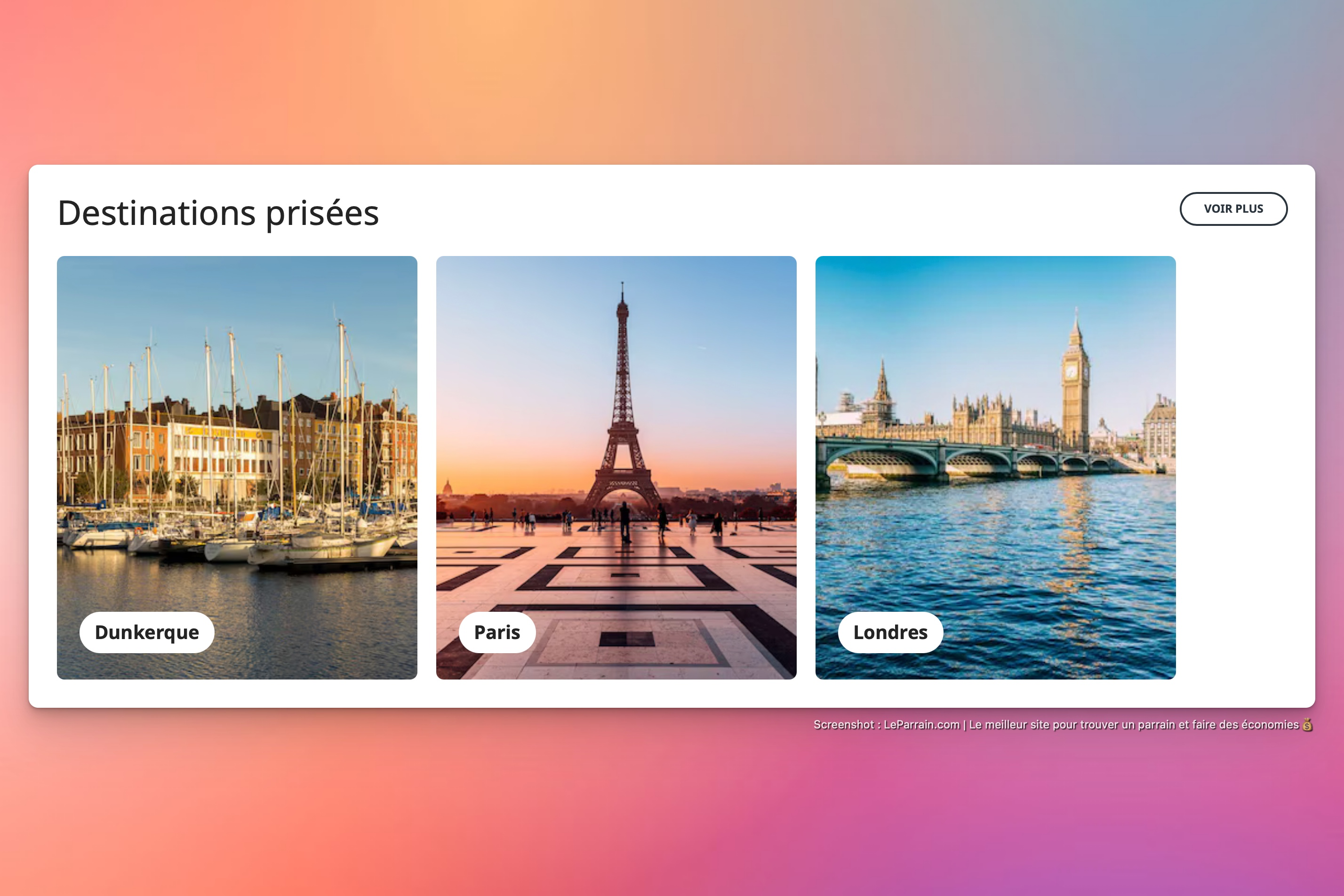Click the person standing under the Eiffel Tower
The image size is (1344, 896).
point(625,521)
